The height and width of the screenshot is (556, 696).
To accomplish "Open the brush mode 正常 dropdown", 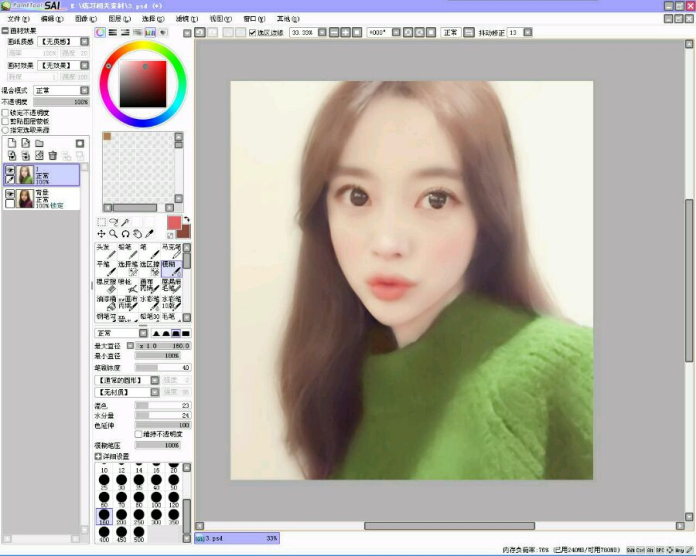I will click(x=143, y=333).
